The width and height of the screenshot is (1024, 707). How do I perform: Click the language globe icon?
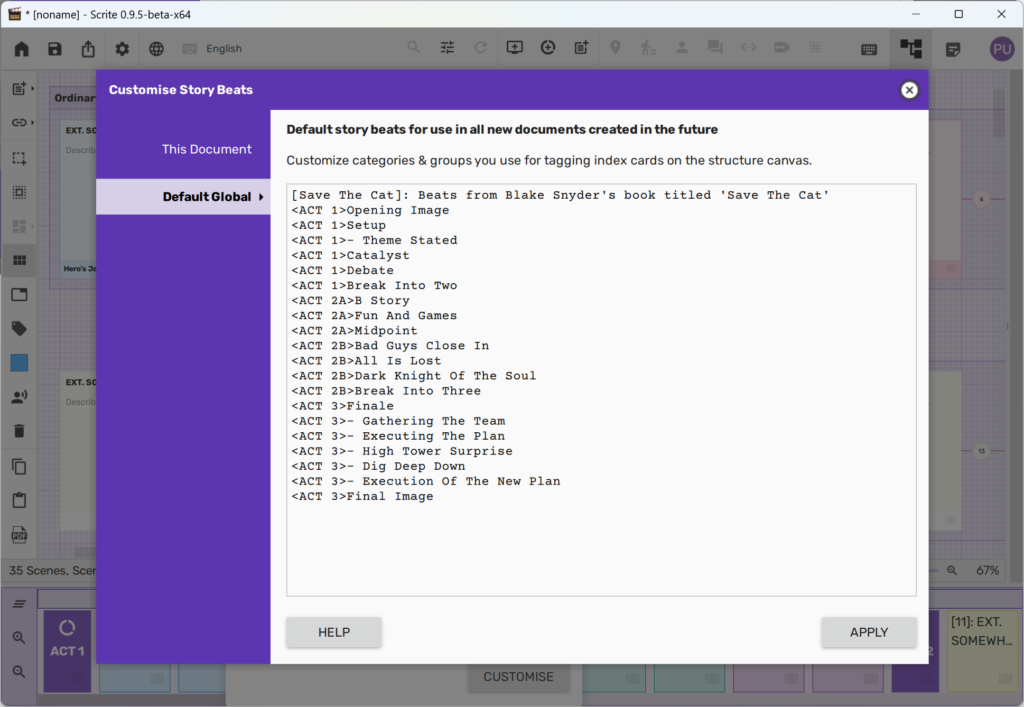tap(156, 49)
